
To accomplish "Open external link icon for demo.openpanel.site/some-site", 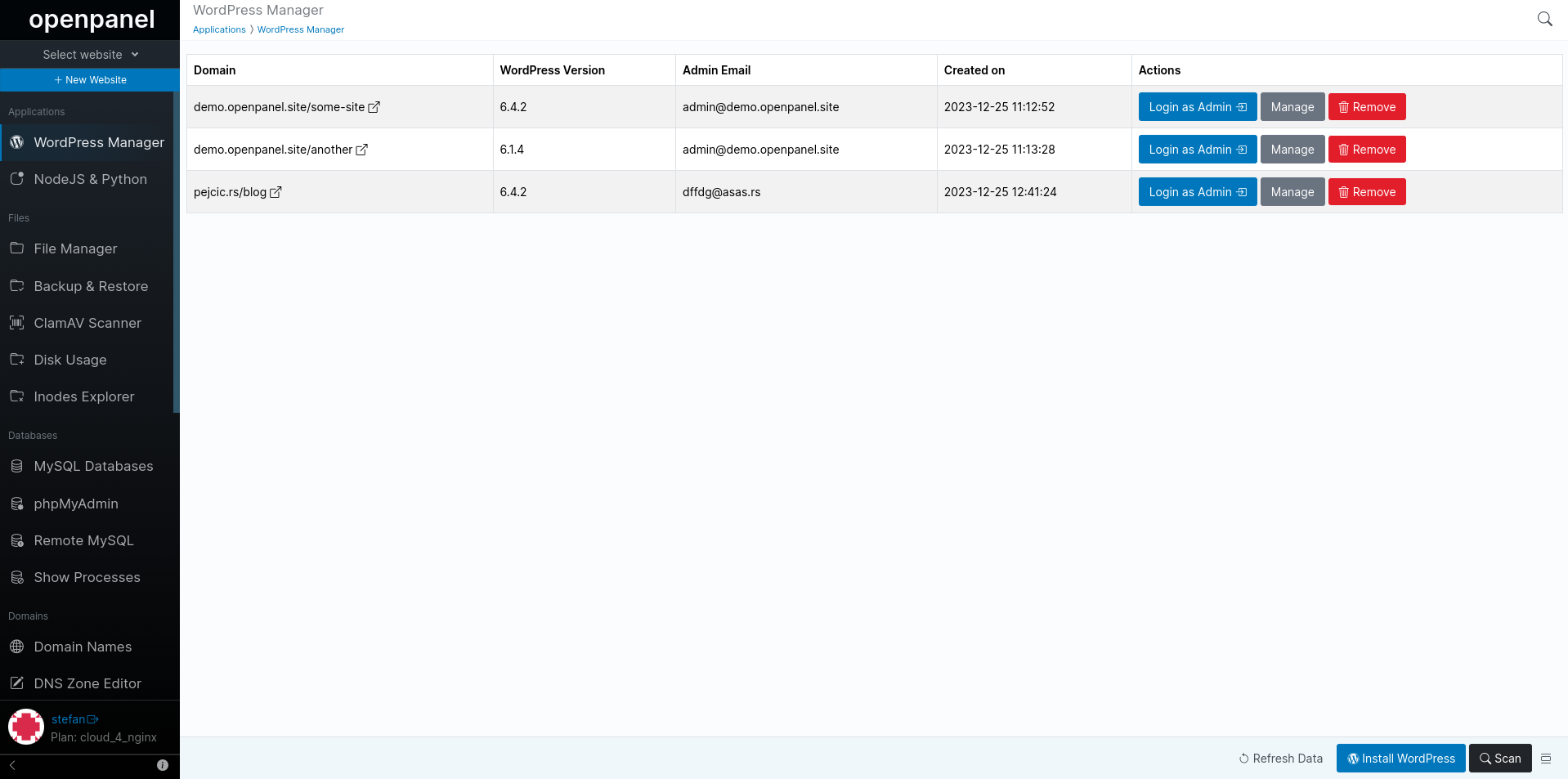I will tap(374, 107).
